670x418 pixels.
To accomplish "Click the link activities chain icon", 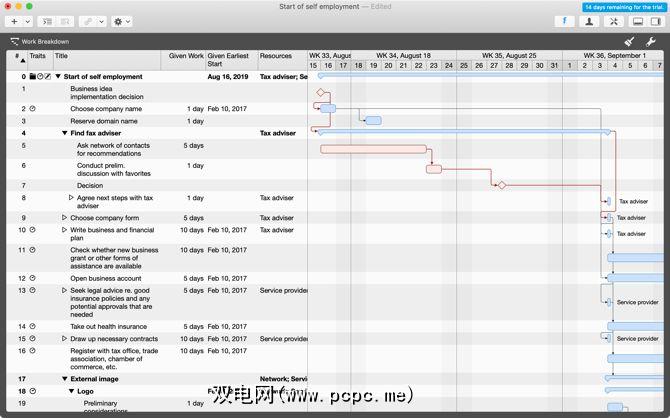I will (x=88, y=21).
